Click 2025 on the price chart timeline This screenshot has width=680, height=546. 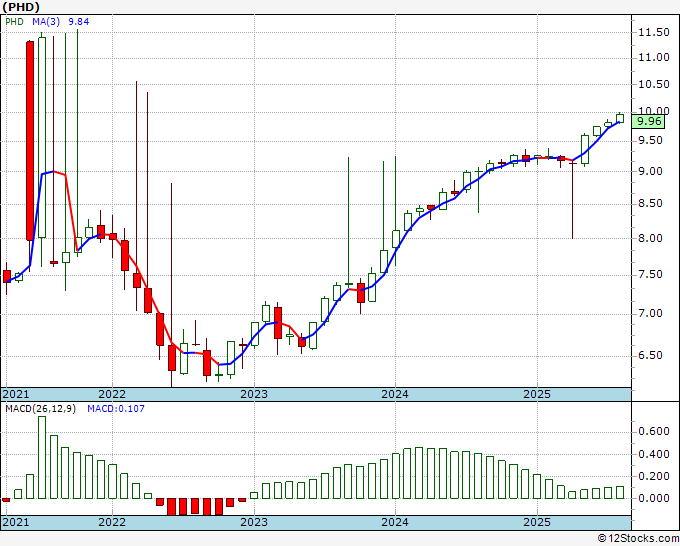tap(537, 394)
